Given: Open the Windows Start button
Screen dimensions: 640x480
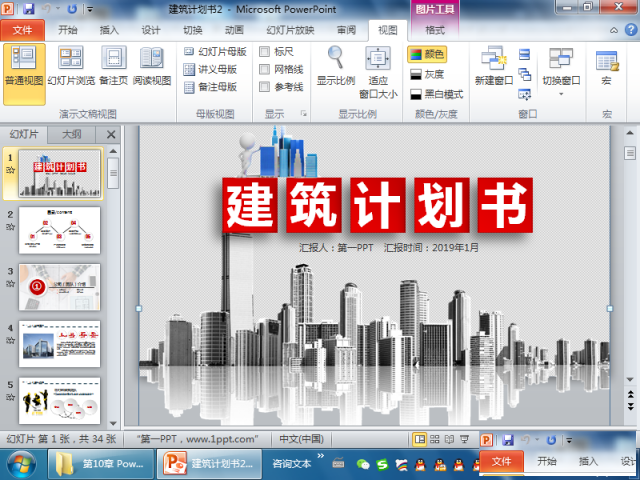Looking at the screenshot, I should pos(21,464).
